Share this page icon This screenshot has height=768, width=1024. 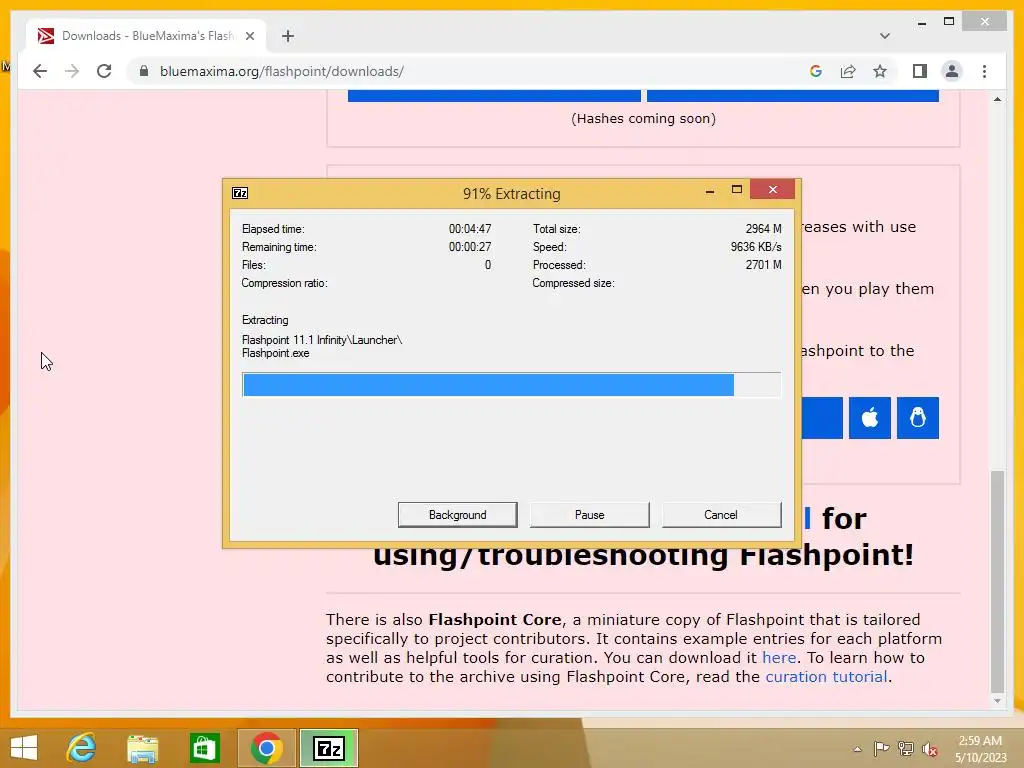[x=848, y=71]
